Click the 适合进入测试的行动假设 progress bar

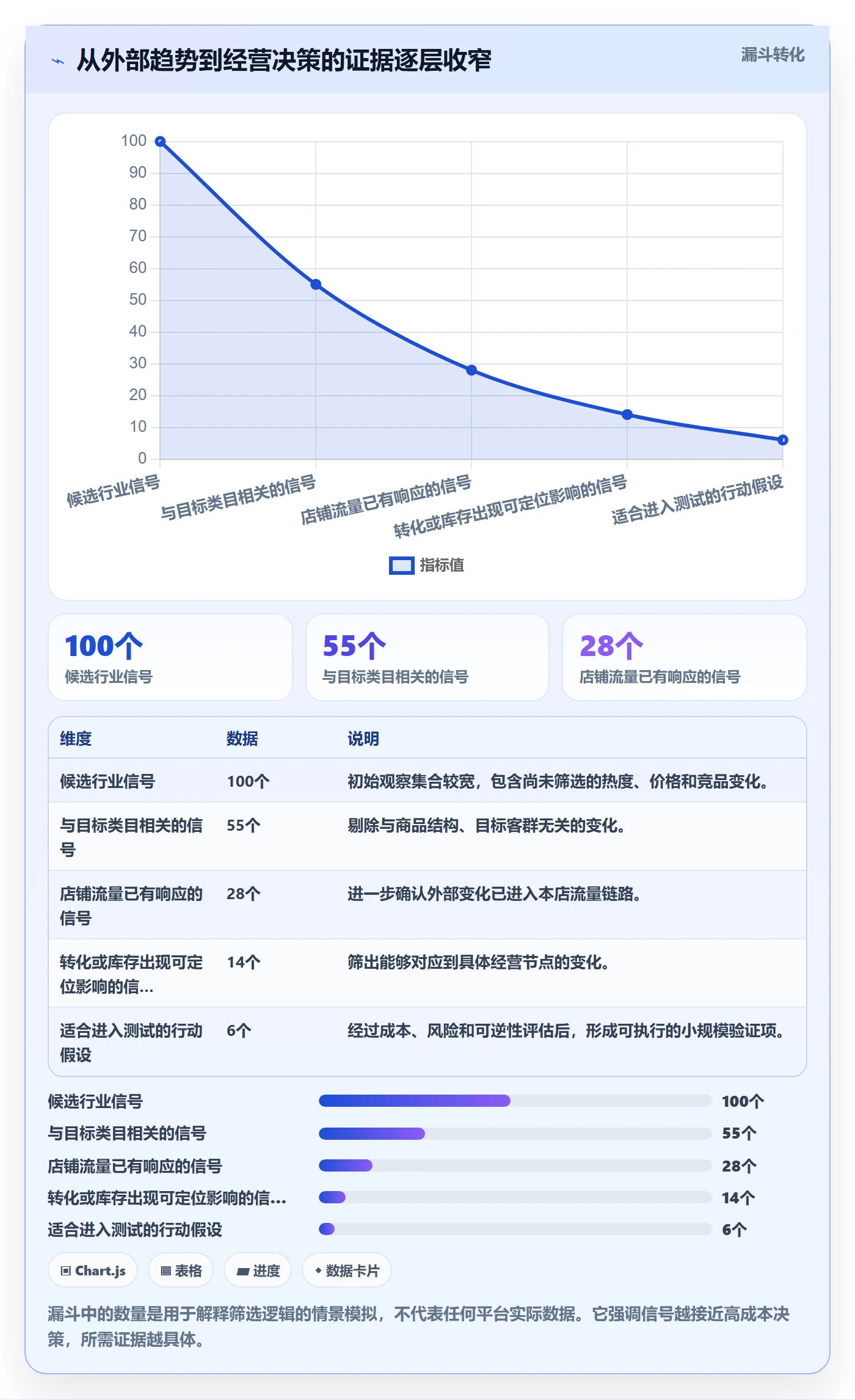(515, 1229)
